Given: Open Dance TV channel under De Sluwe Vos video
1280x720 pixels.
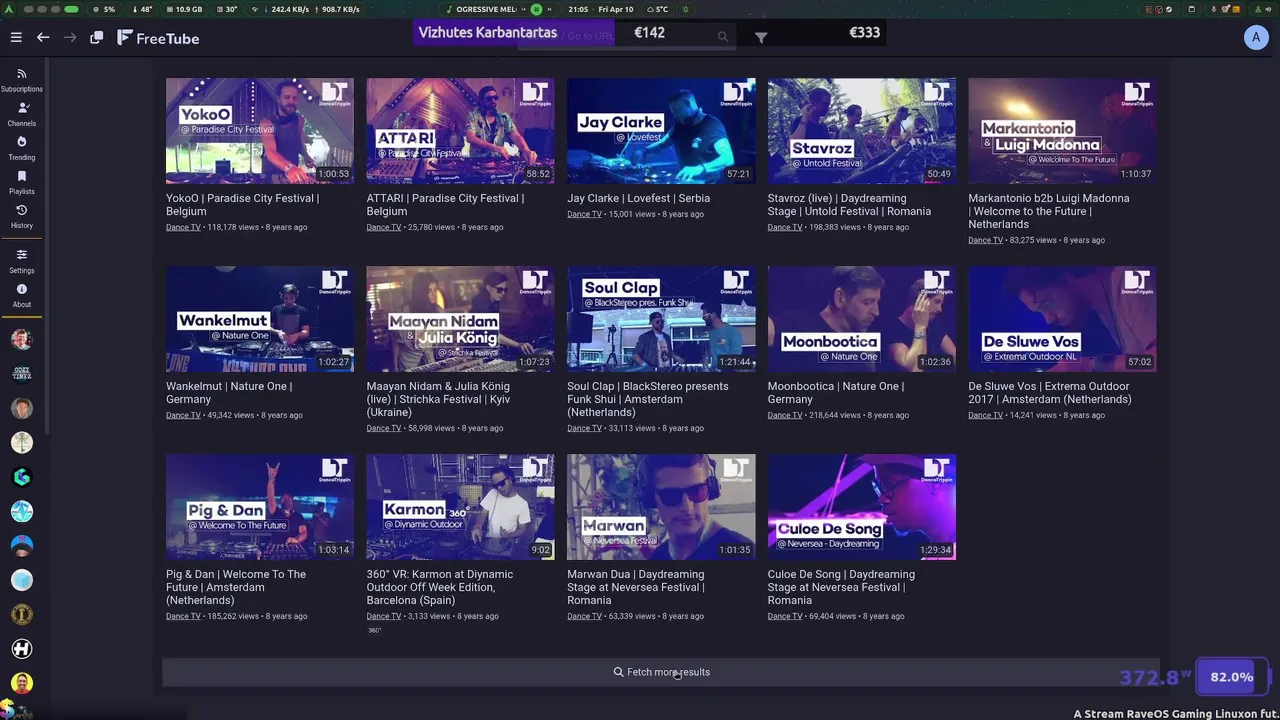Looking at the screenshot, I should (985, 415).
